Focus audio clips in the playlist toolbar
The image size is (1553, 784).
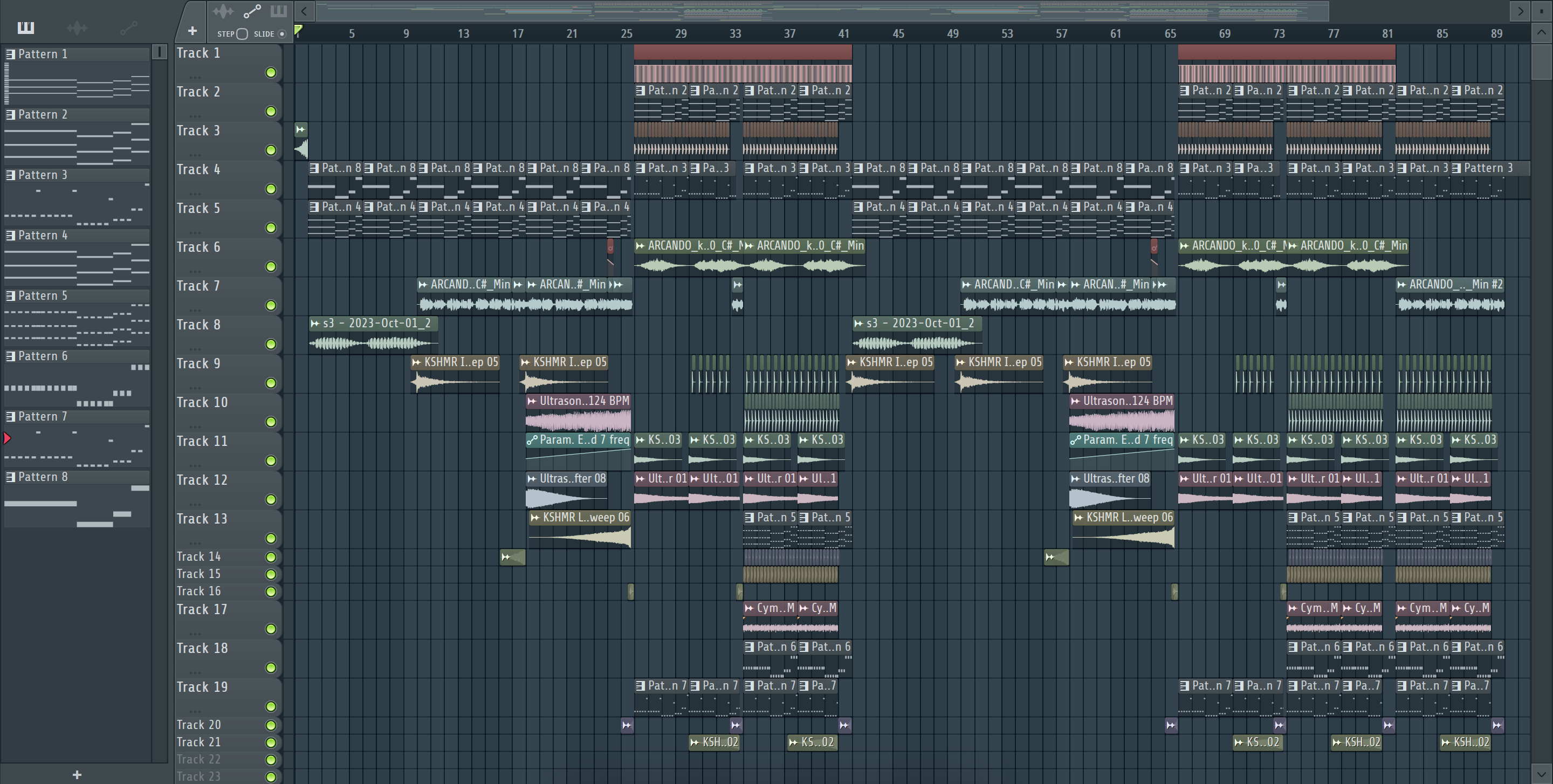(223, 11)
